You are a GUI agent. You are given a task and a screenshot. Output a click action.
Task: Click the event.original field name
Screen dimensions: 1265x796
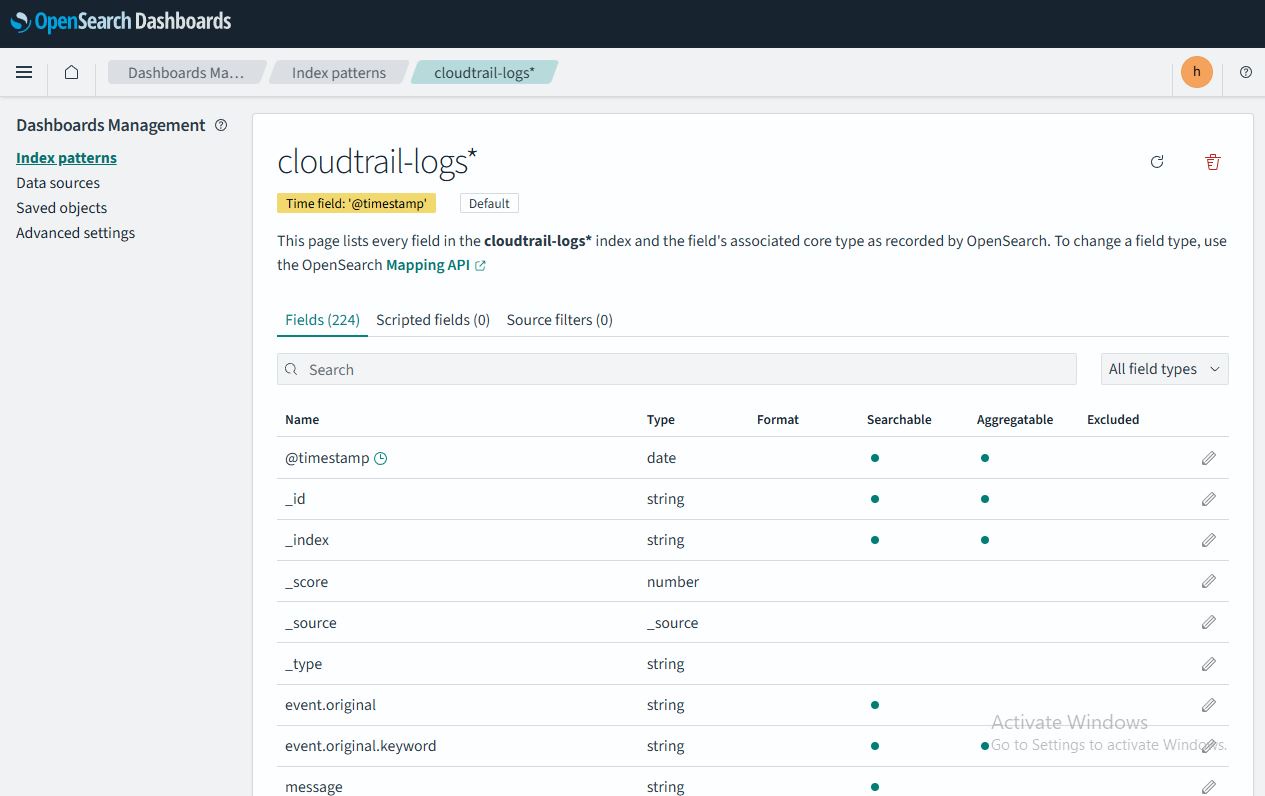pos(331,705)
